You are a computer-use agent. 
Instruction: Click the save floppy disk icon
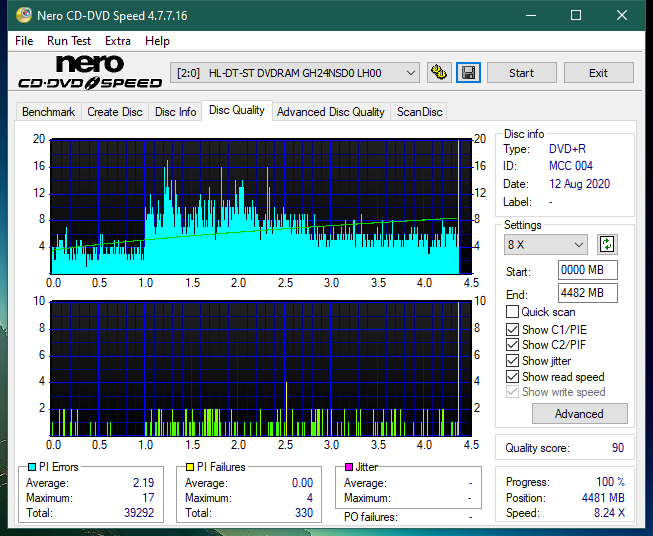[x=468, y=73]
